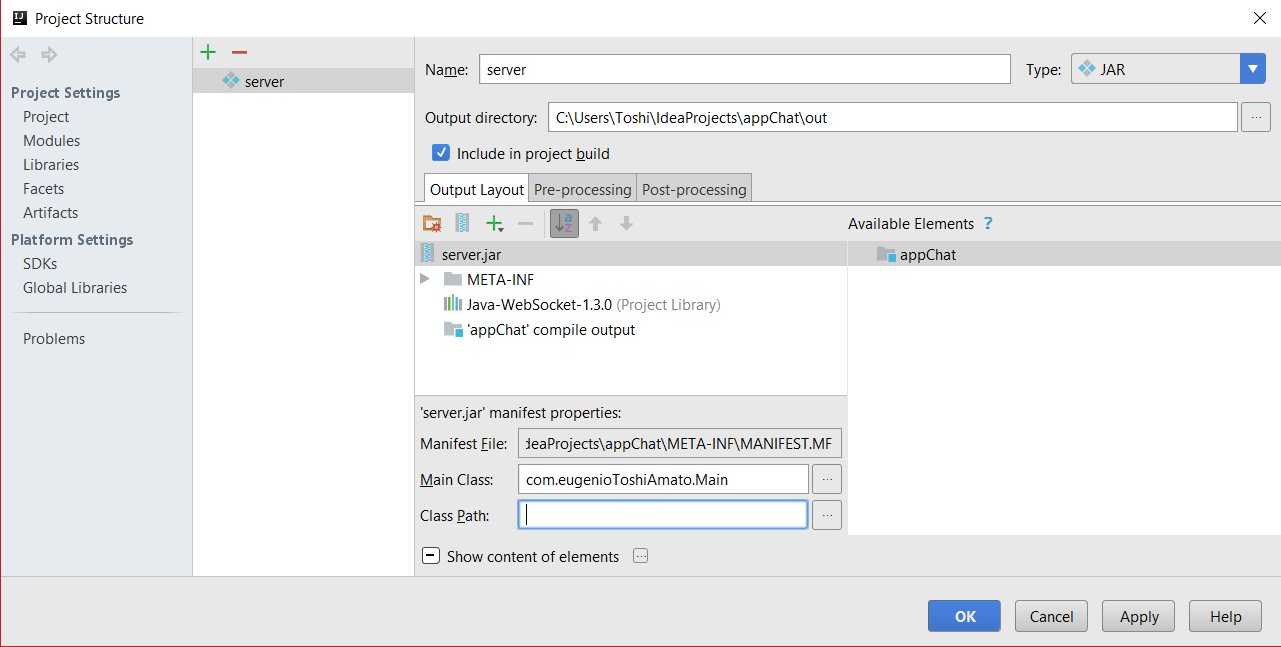This screenshot has height=647, width=1281.
Task: Click the Cancel button
Action: pos(1051,616)
